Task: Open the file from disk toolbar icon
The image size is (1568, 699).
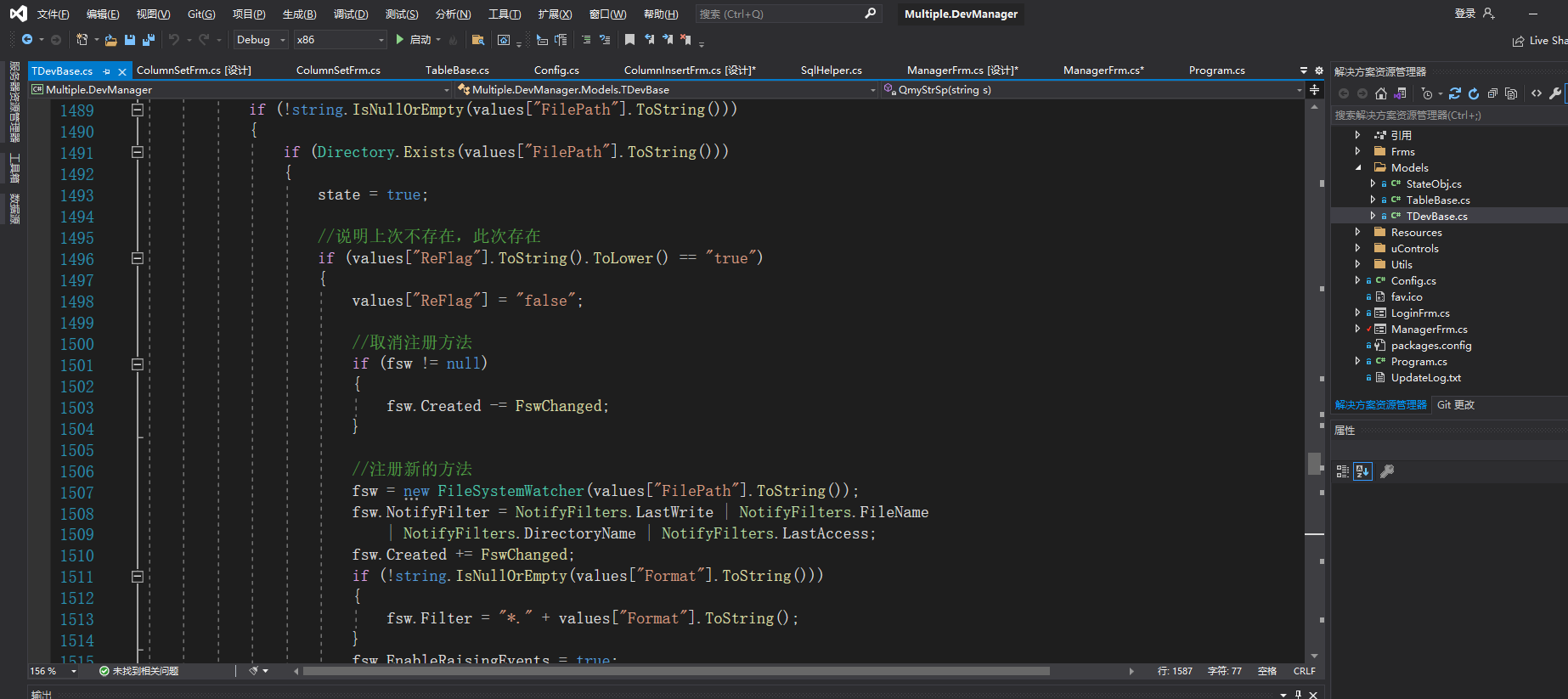Action: (x=110, y=40)
